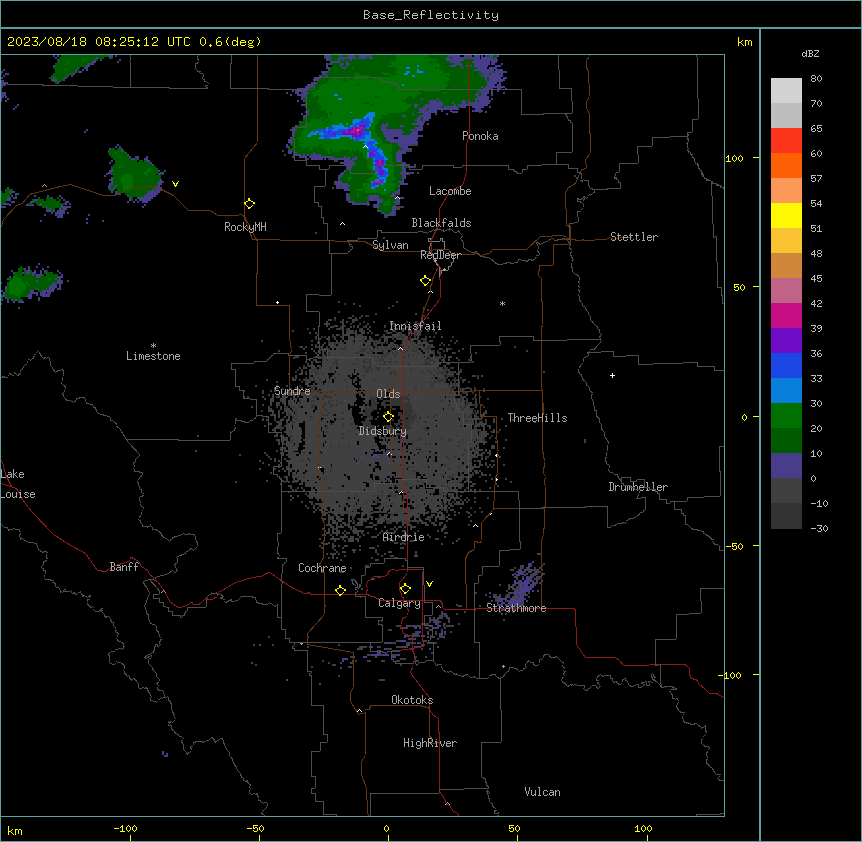Click the Lake Louise label on the map

tap(18, 484)
